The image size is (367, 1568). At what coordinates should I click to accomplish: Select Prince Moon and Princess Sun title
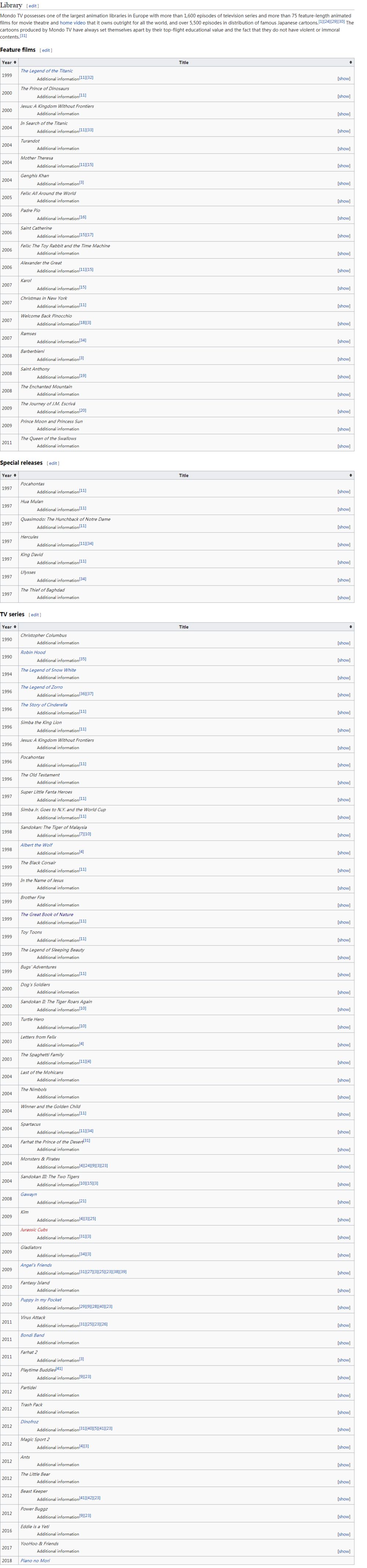(52, 421)
